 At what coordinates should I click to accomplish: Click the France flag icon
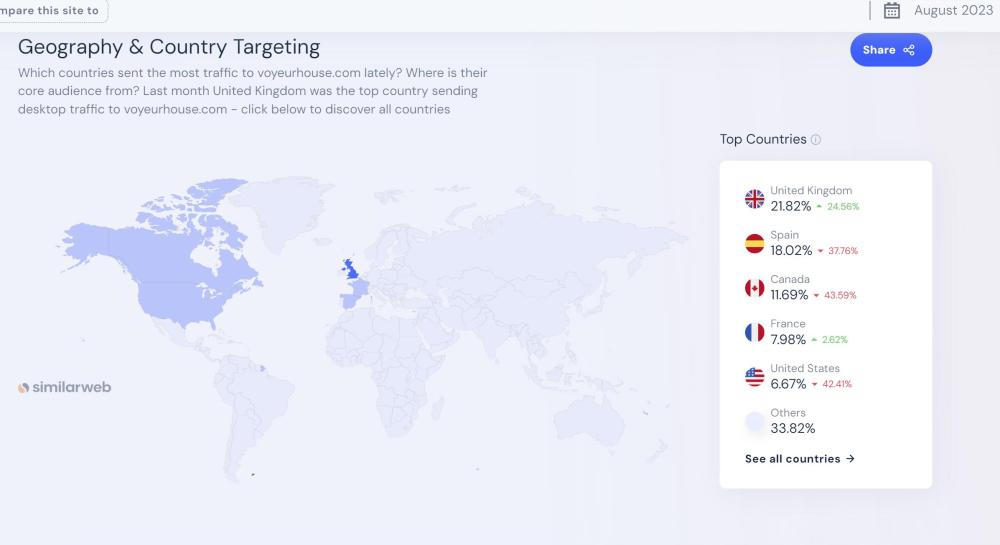click(x=755, y=332)
